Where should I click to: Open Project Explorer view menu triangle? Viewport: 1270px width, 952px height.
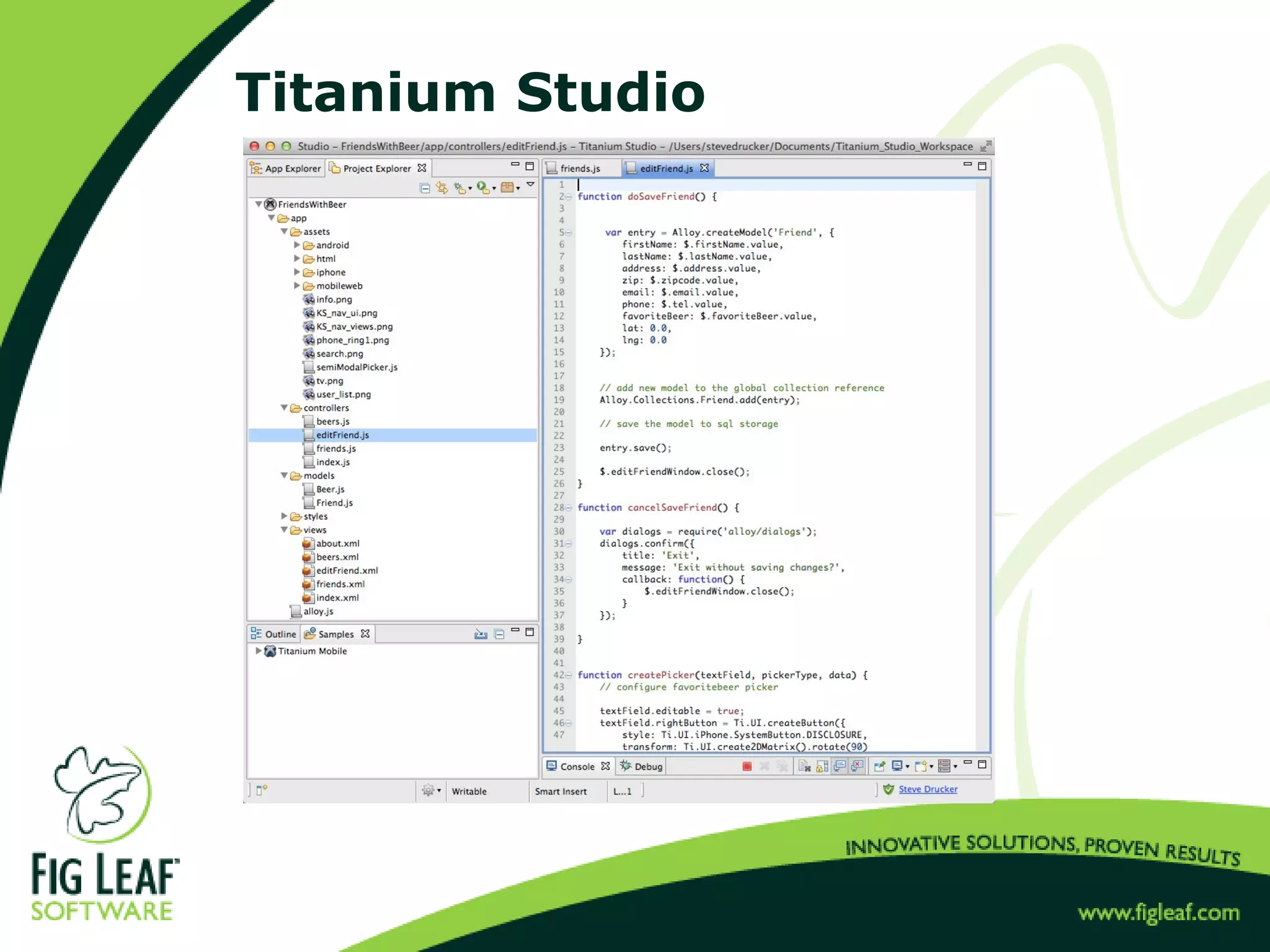tap(530, 185)
